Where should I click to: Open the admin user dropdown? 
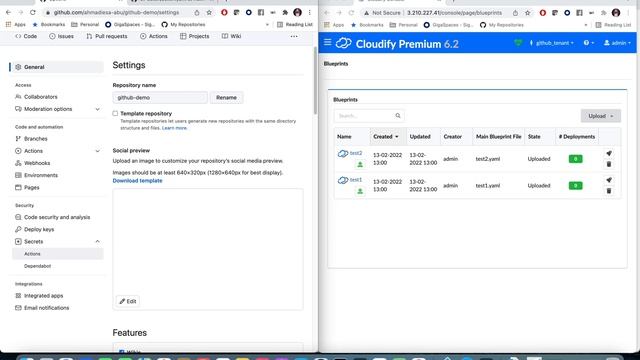(x=617, y=43)
